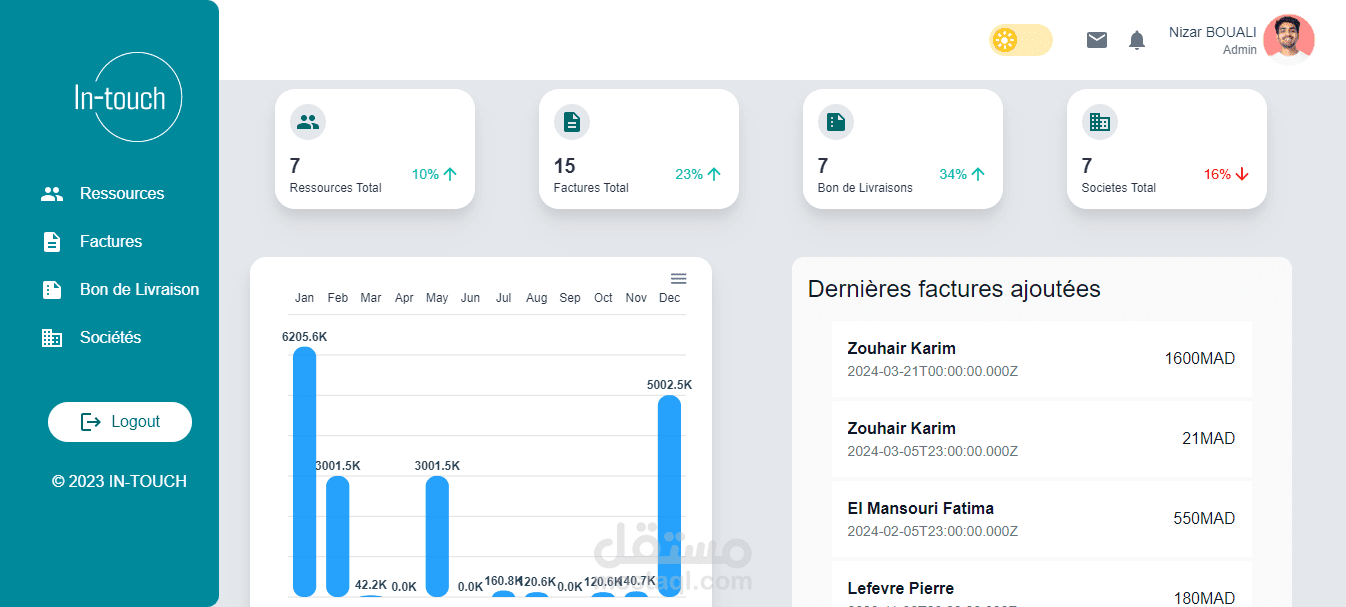Screen dimensions: 1346x607
Task: Click the Dec month label on chart
Action: [x=670, y=298]
